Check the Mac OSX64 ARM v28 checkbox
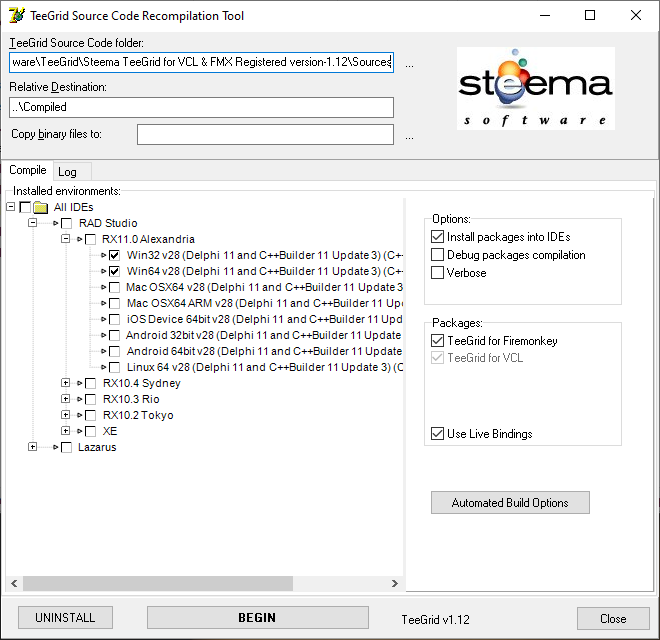Viewport: 660px width, 640px height. [x=114, y=303]
